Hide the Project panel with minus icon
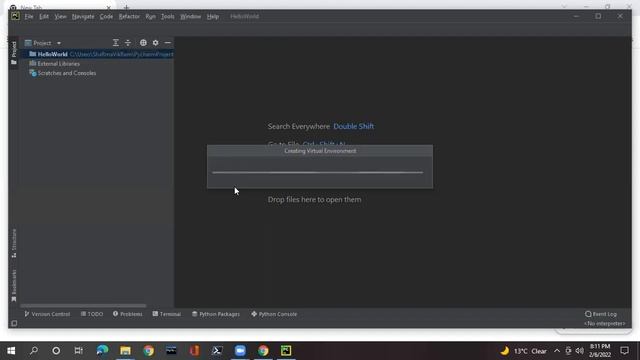640x360 pixels. pos(168,43)
